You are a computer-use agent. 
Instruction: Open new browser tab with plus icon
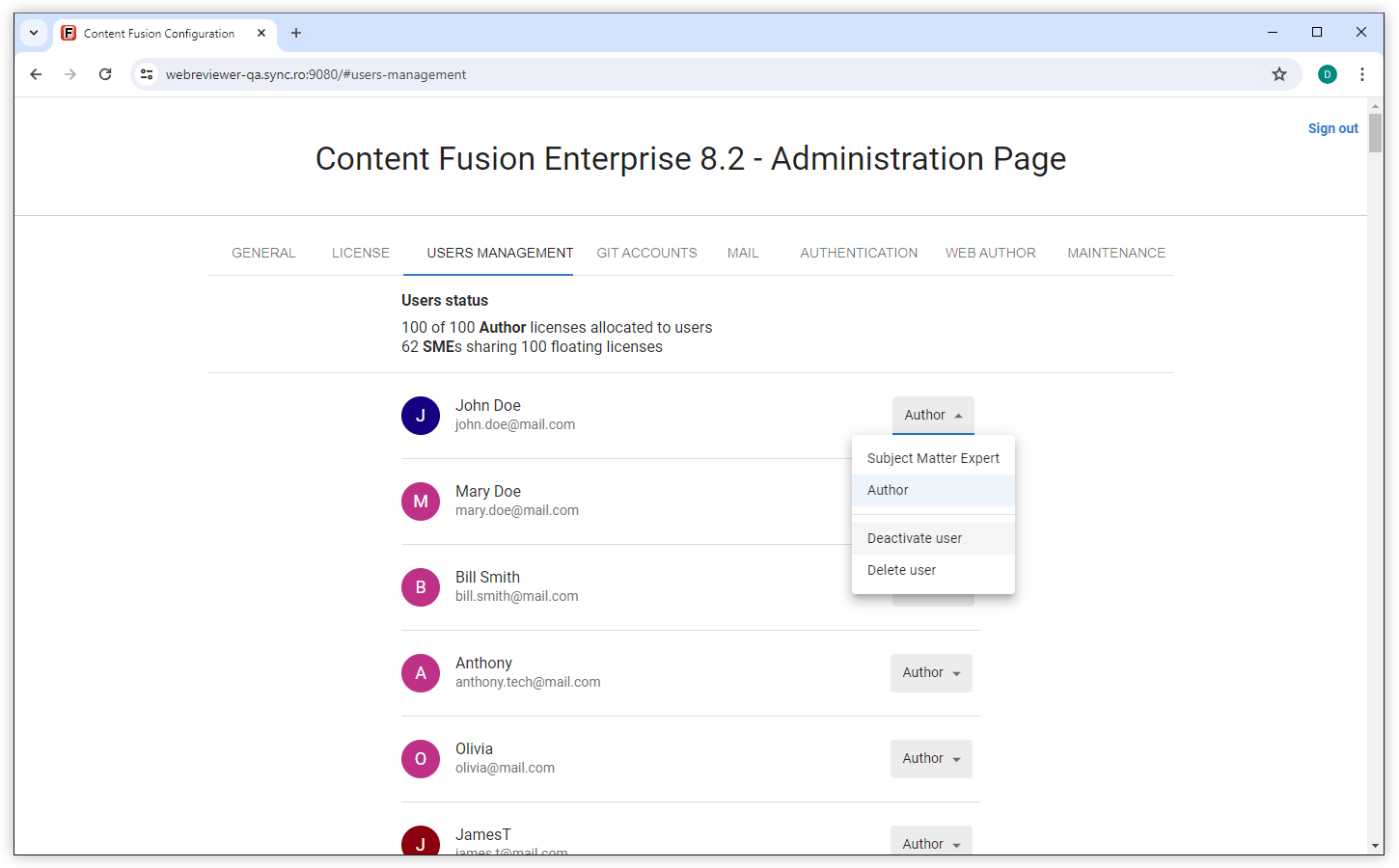coord(296,33)
